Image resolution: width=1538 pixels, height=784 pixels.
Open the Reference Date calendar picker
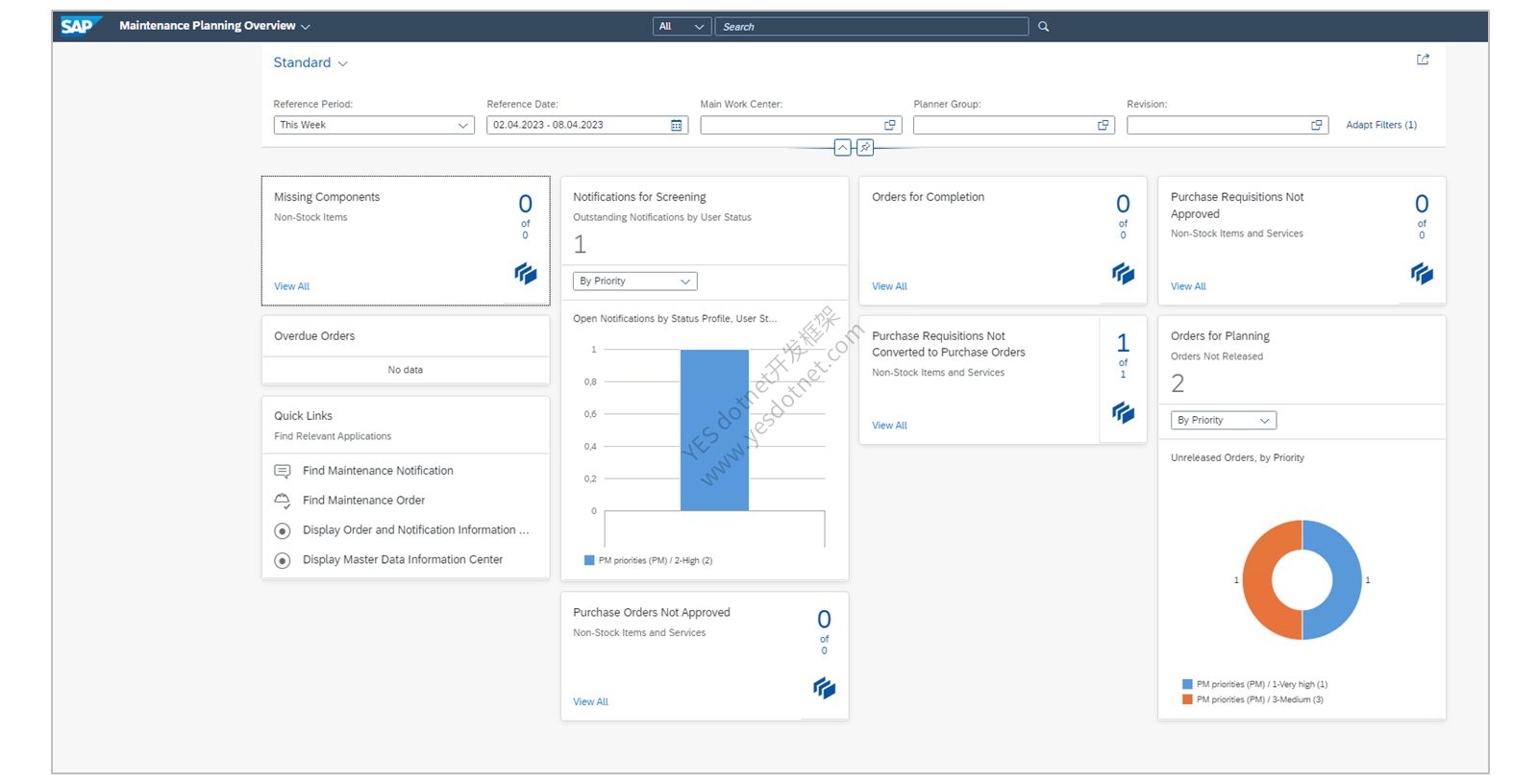tap(677, 125)
